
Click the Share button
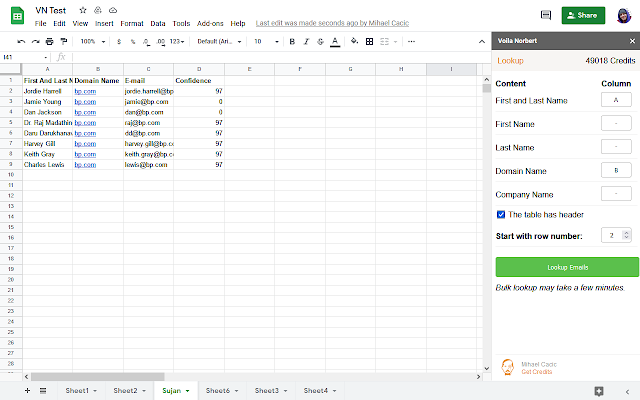click(583, 16)
